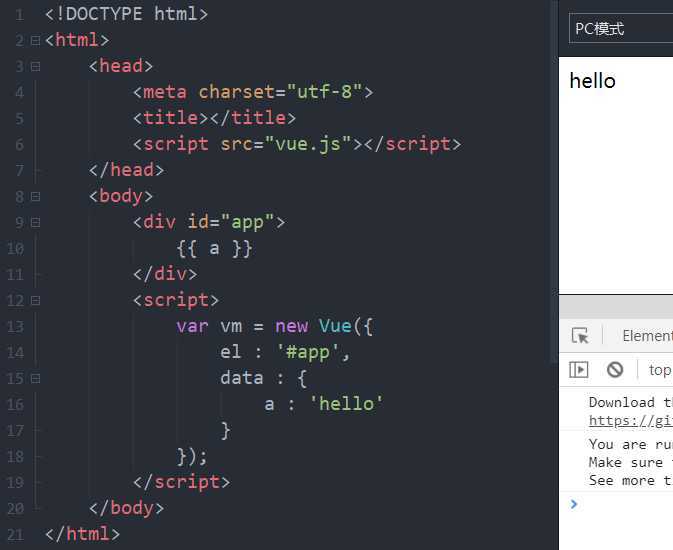Click the hello text in the preview
673x550 pixels.
click(x=592, y=81)
